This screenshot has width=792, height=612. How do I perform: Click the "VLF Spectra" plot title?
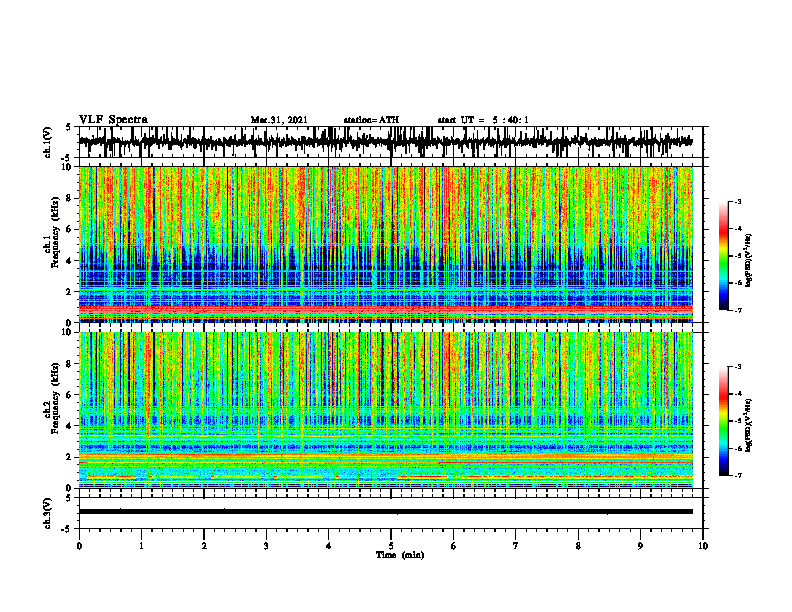(113, 119)
